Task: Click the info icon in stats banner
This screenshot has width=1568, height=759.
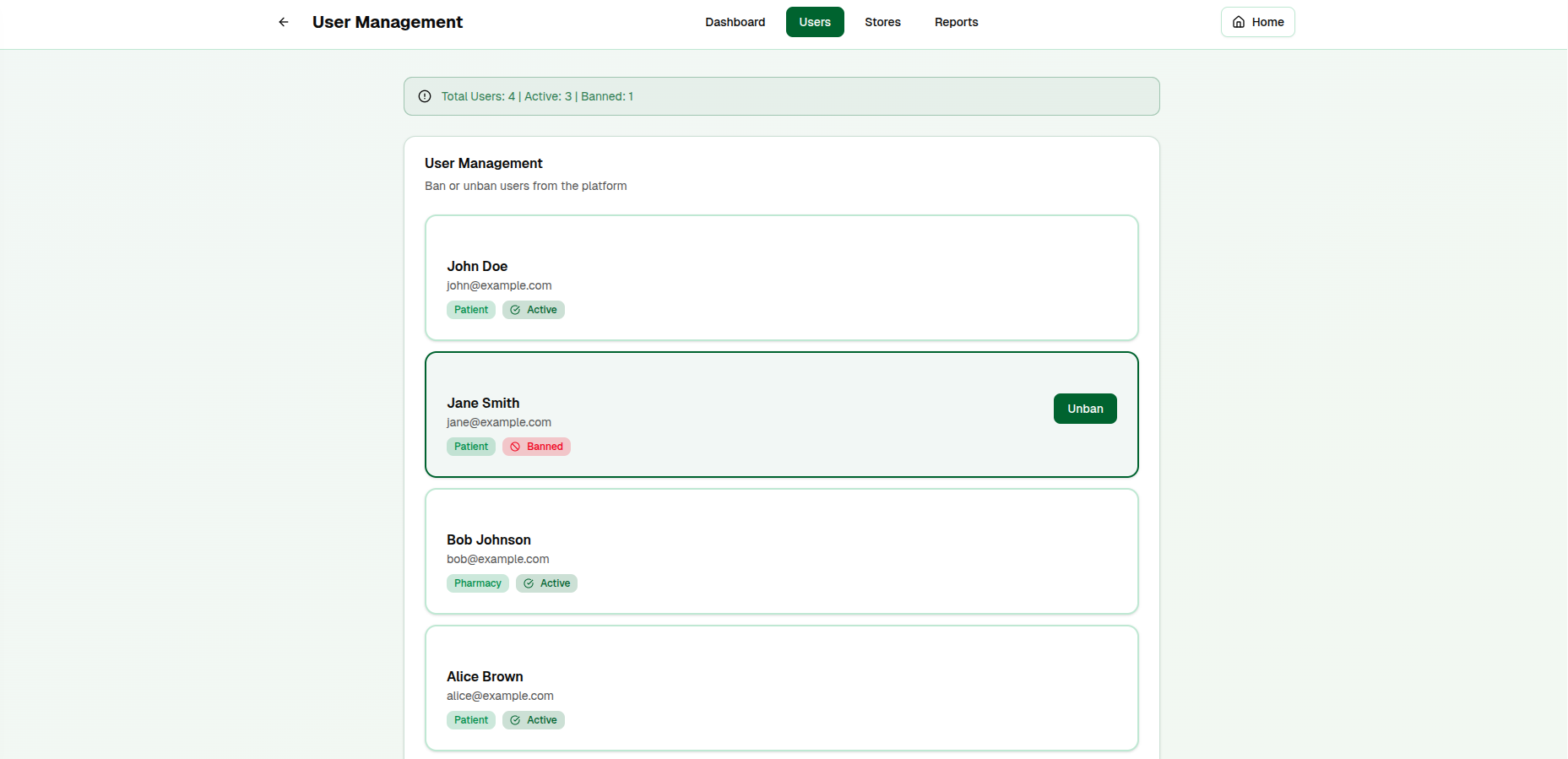Action: coord(425,96)
